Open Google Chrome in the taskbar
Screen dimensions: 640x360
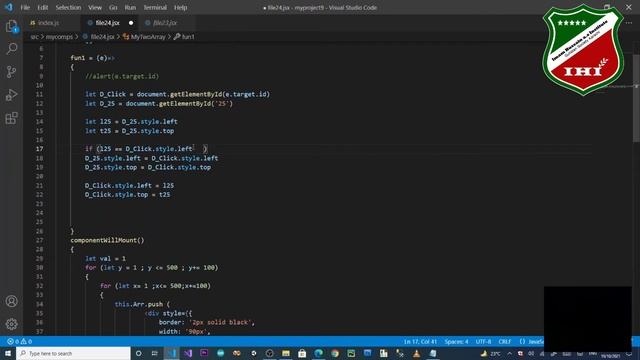click(x=335, y=353)
